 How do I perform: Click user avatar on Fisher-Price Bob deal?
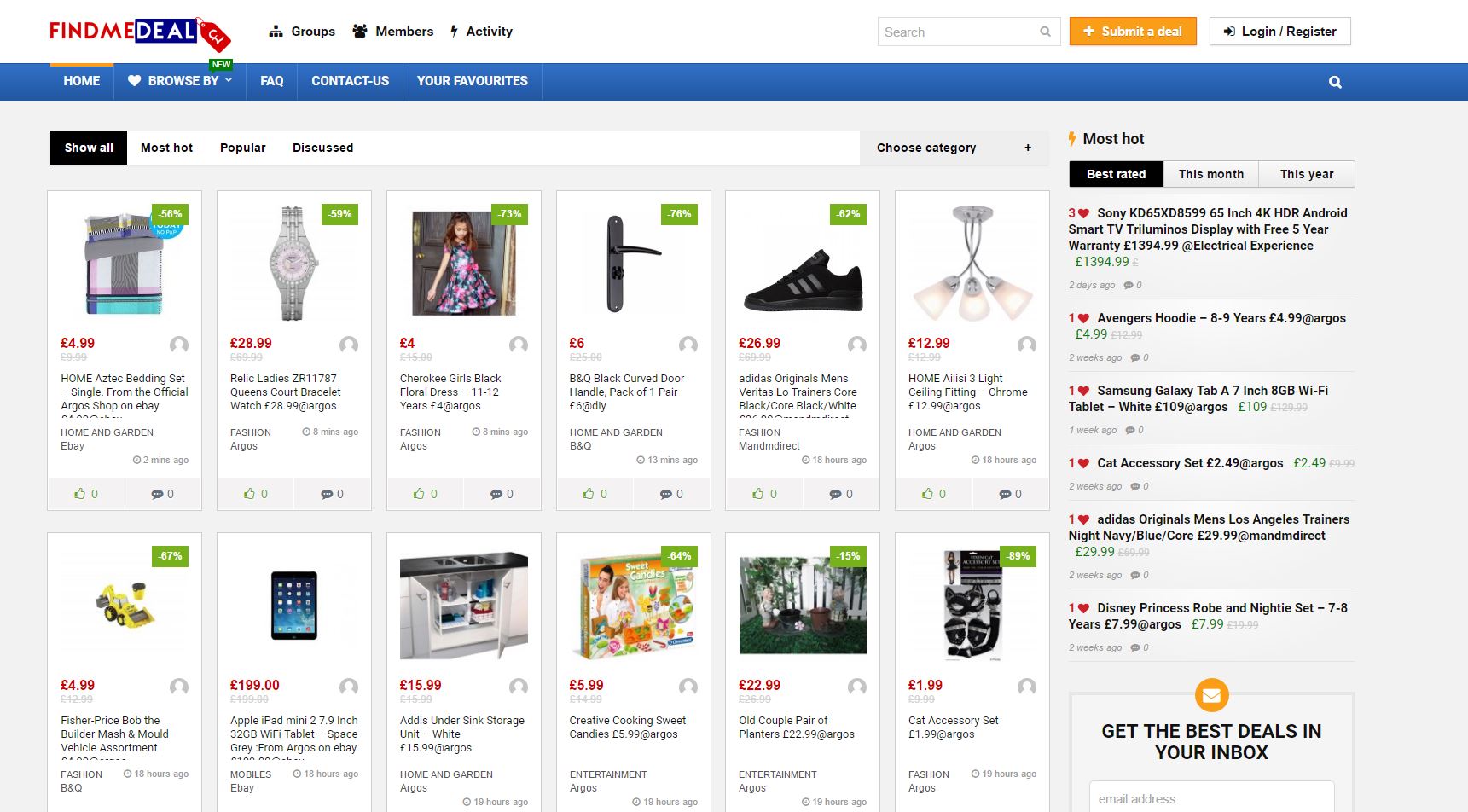coord(179,687)
